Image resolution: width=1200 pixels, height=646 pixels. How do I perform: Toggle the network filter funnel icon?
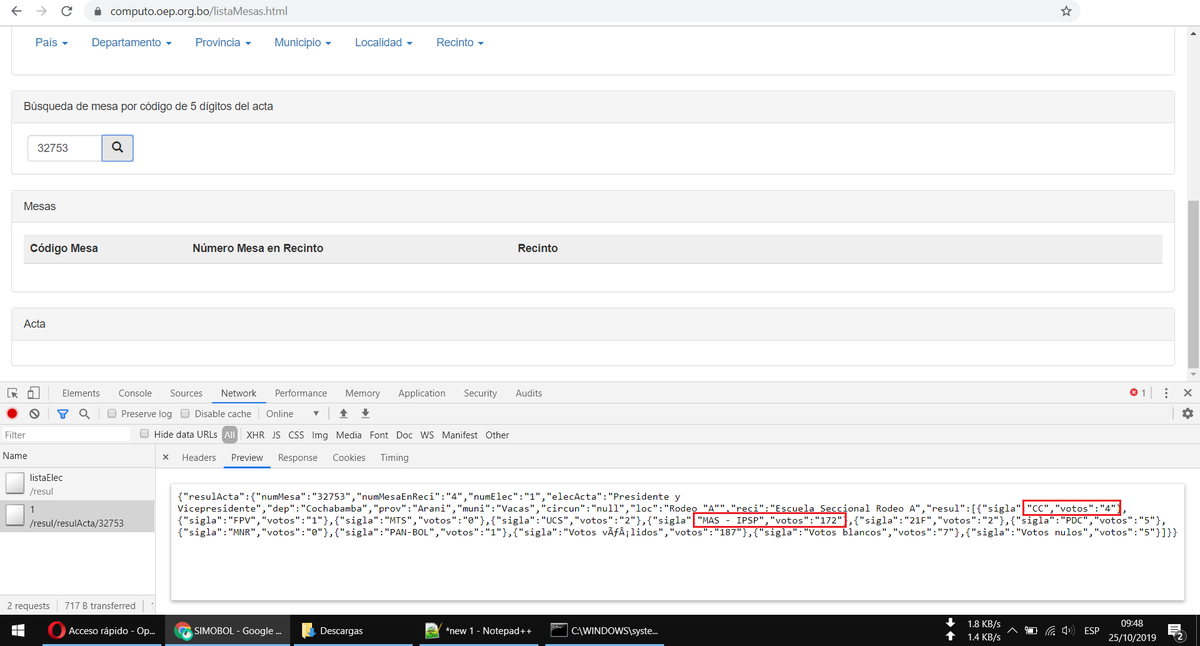pyautogui.click(x=63, y=414)
